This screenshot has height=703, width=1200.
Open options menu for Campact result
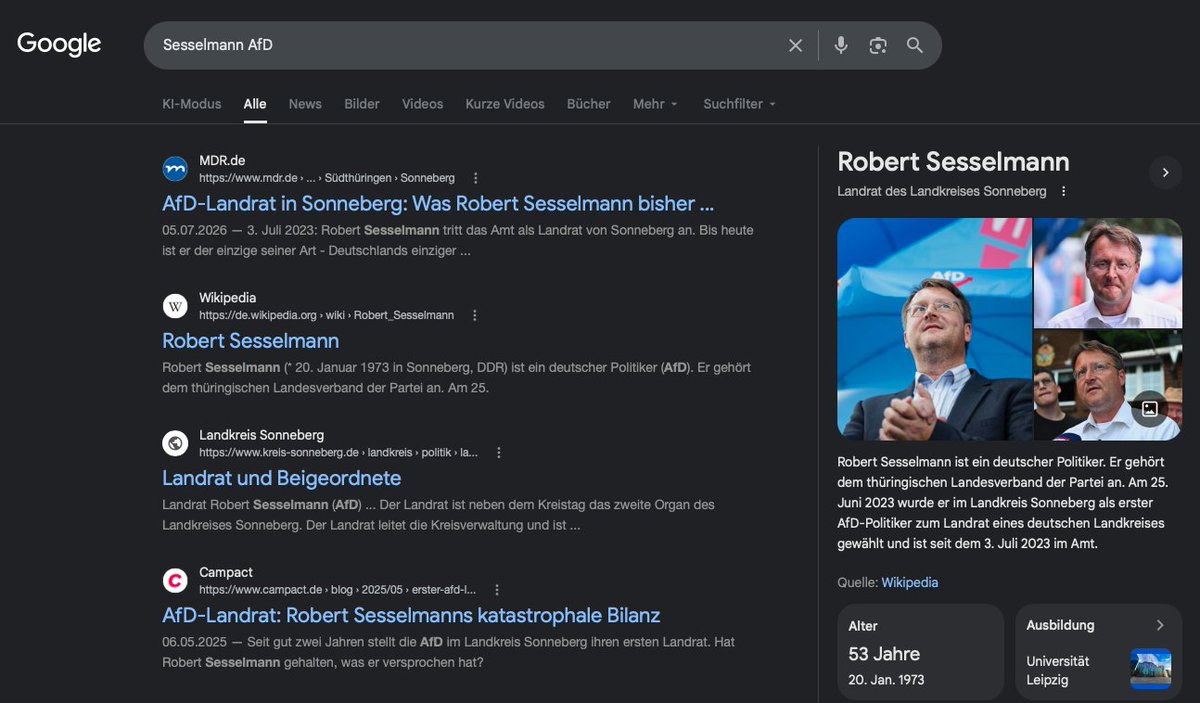pyautogui.click(x=497, y=590)
